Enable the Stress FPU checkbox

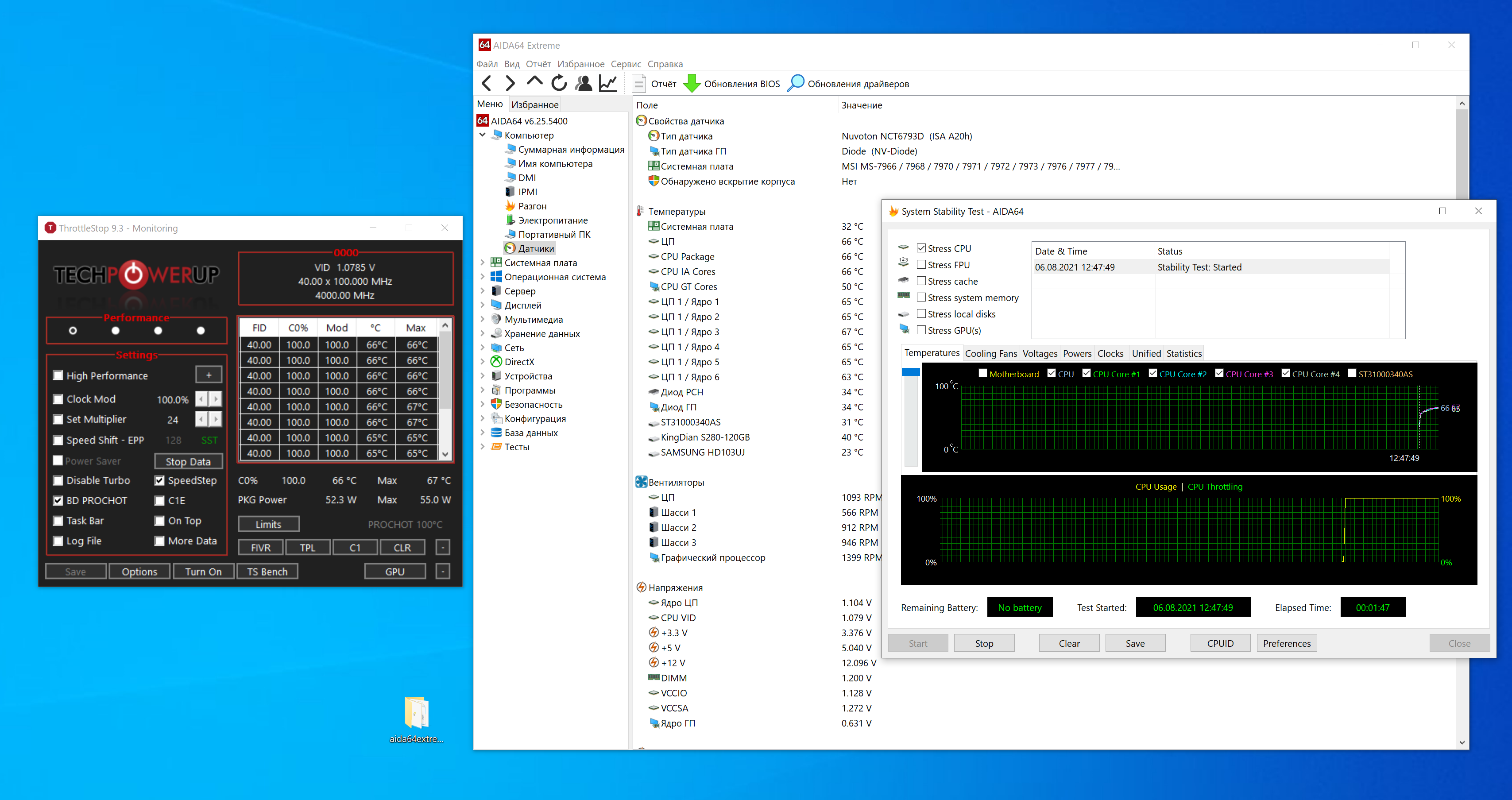pos(921,265)
